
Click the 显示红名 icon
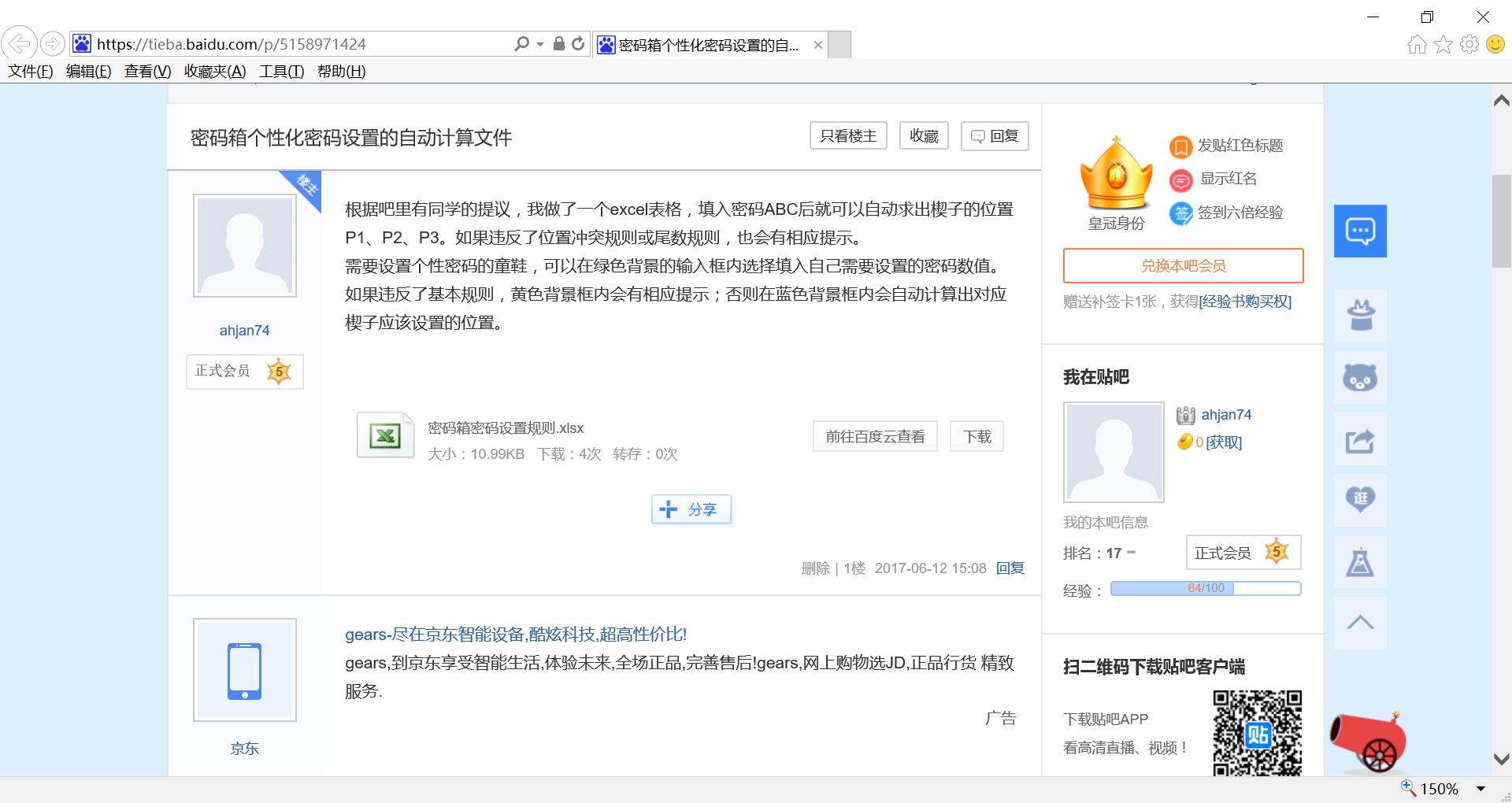[1180, 180]
